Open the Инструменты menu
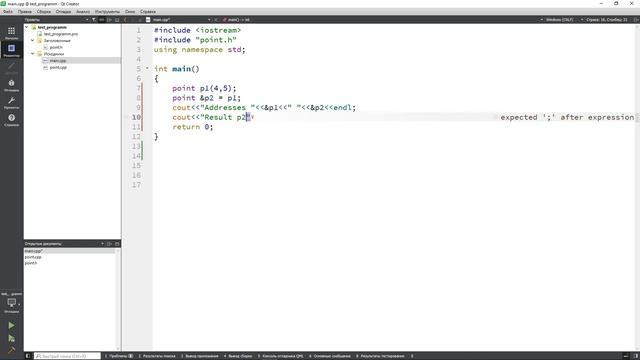The height and width of the screenshot is (360, 640). pyautogui.click(x=107, y=12)
